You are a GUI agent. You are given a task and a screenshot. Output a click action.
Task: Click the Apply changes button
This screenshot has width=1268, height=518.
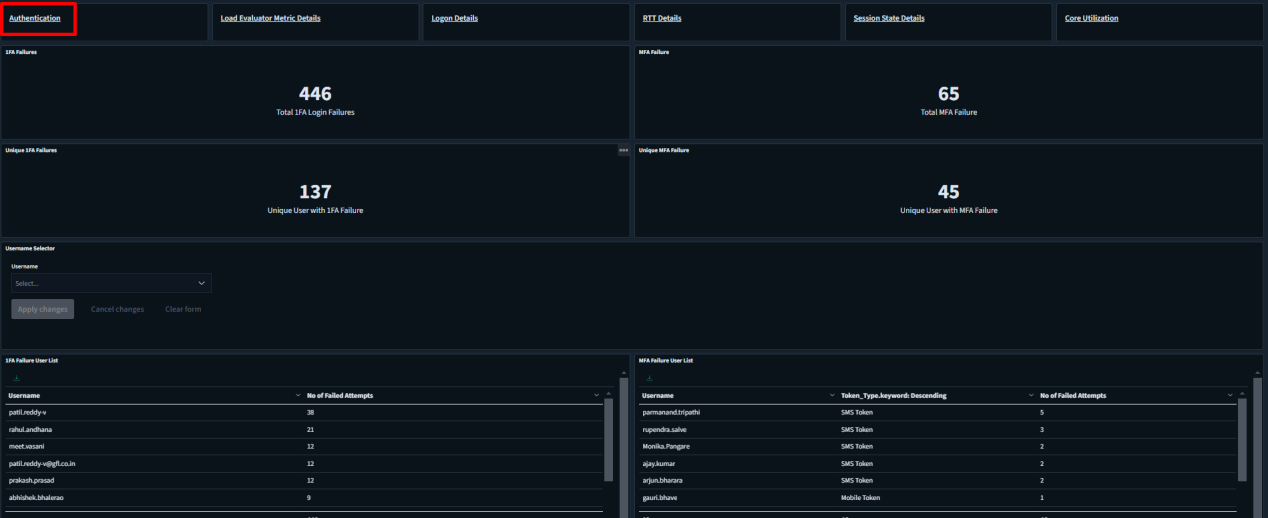pyautogui.click(x=43, y=309)
